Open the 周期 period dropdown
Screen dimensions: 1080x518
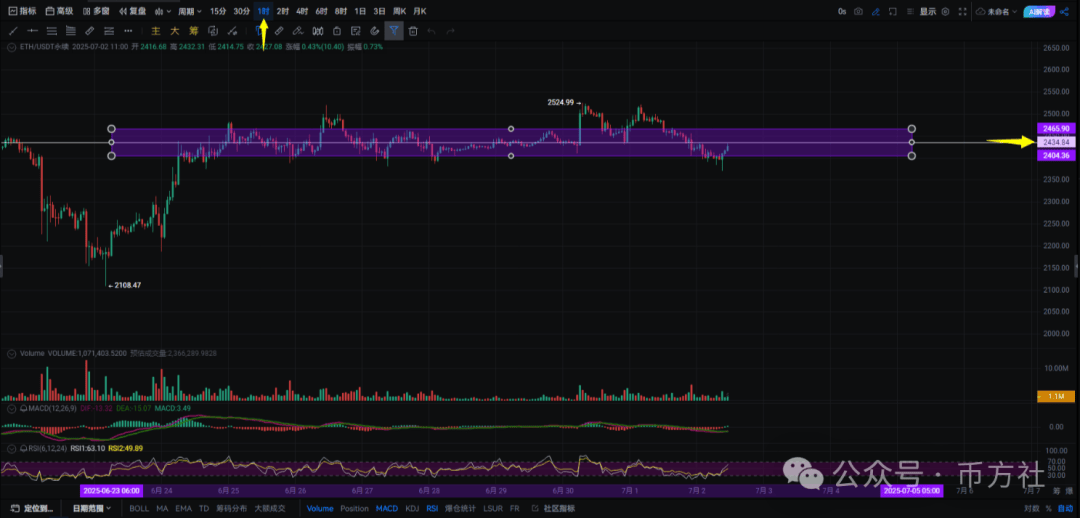click(x=189, y=11)
